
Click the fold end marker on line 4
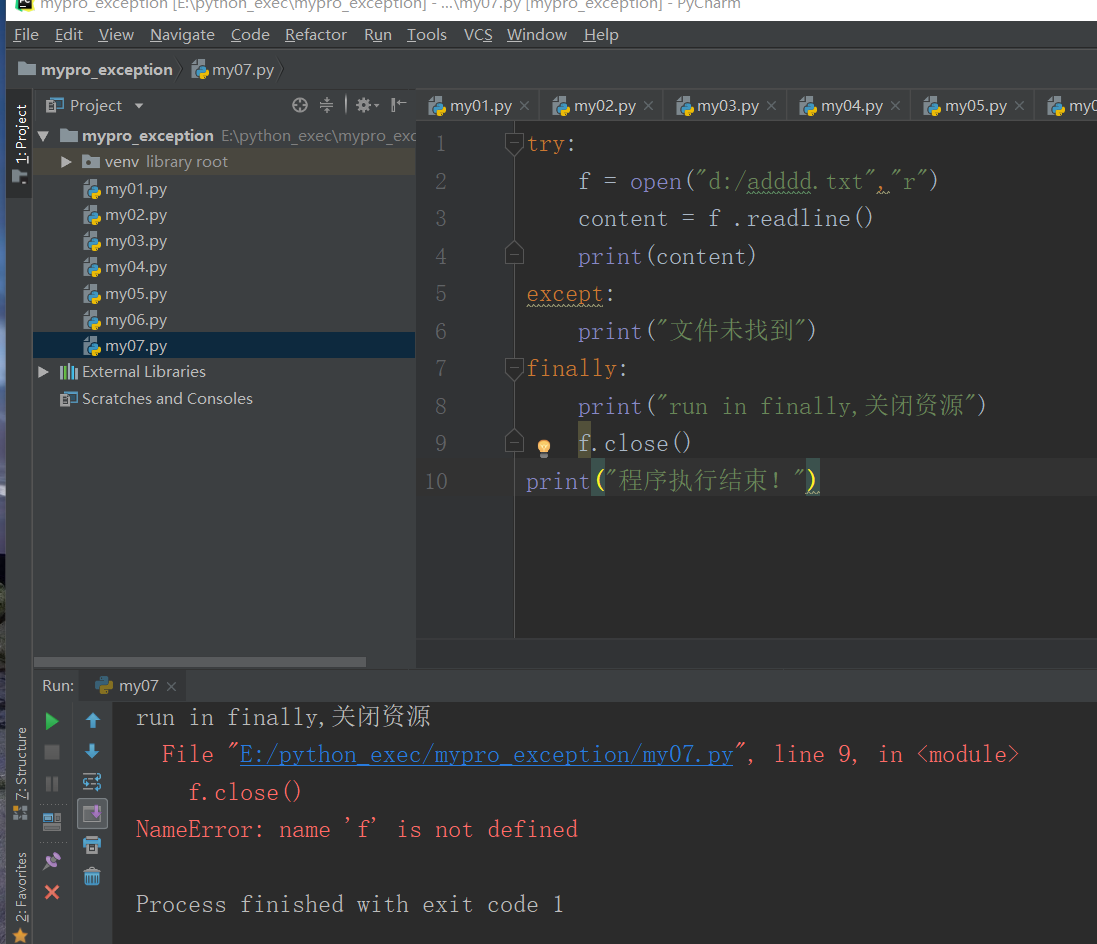click(x=514, y=253)
